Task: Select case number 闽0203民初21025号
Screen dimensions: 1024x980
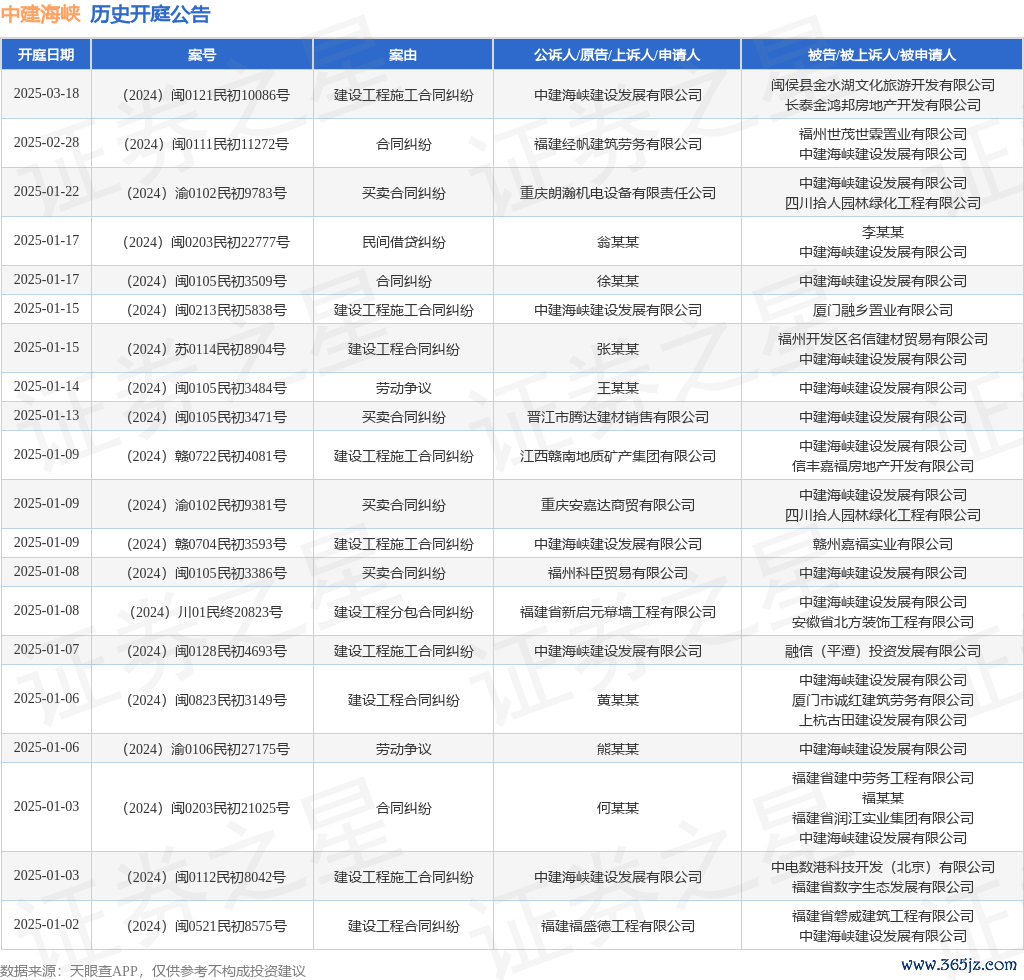Action: tap(206, 808)
